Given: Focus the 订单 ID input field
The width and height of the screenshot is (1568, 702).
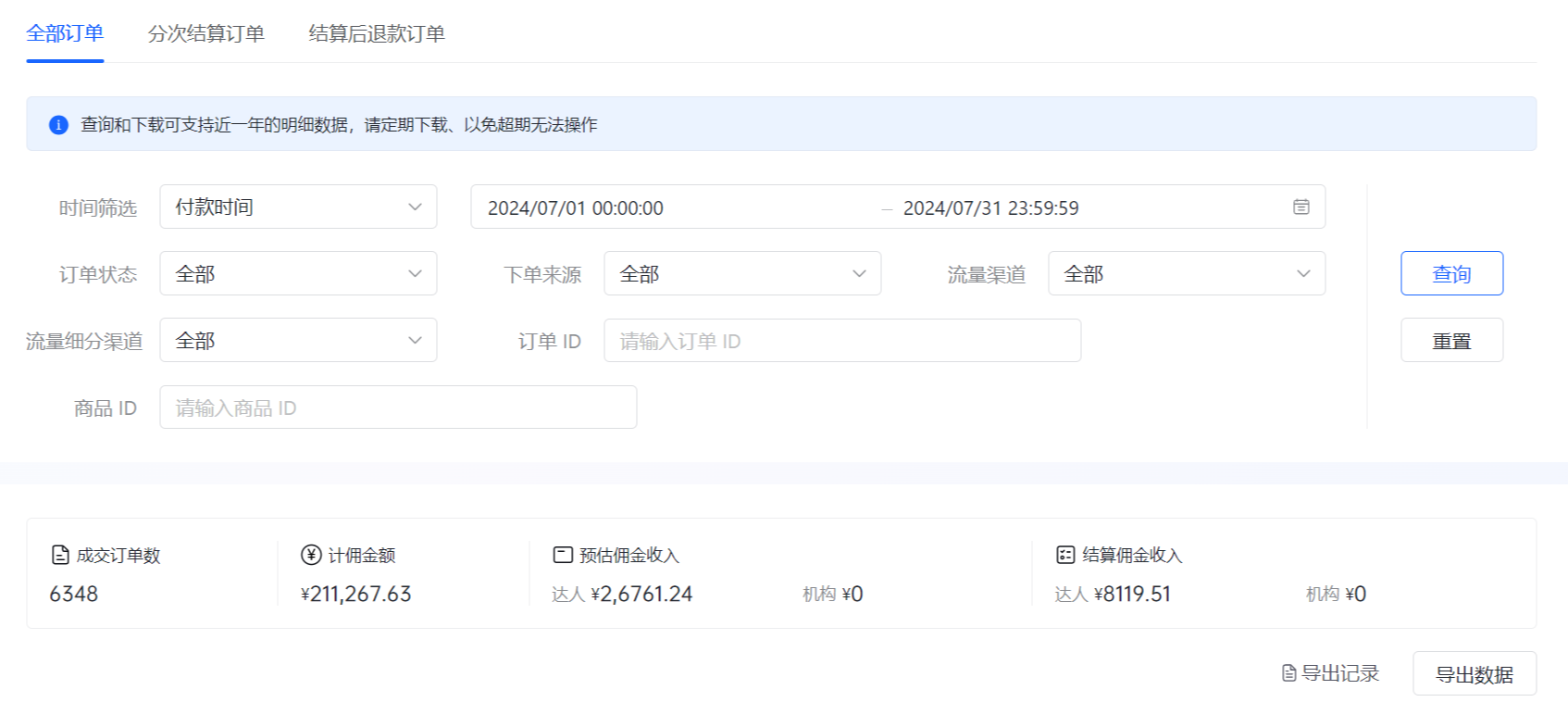Looking at the screenshot, I should coord(842,341).
